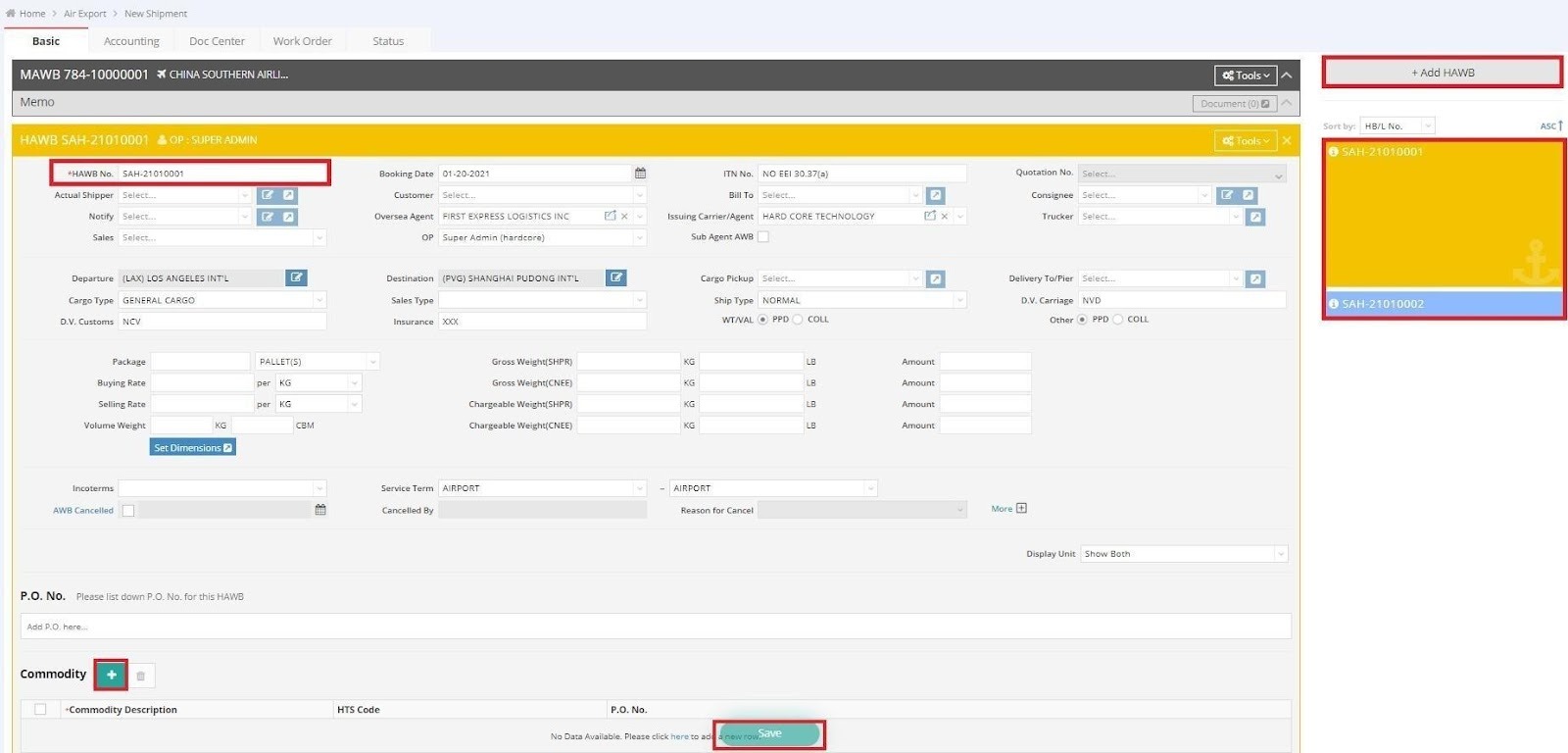Image resolution: width=1568 pixels, height=753 pixels.
Task: Close the HAWB SAH-21010001 panel
Action: pos(1287,141)
